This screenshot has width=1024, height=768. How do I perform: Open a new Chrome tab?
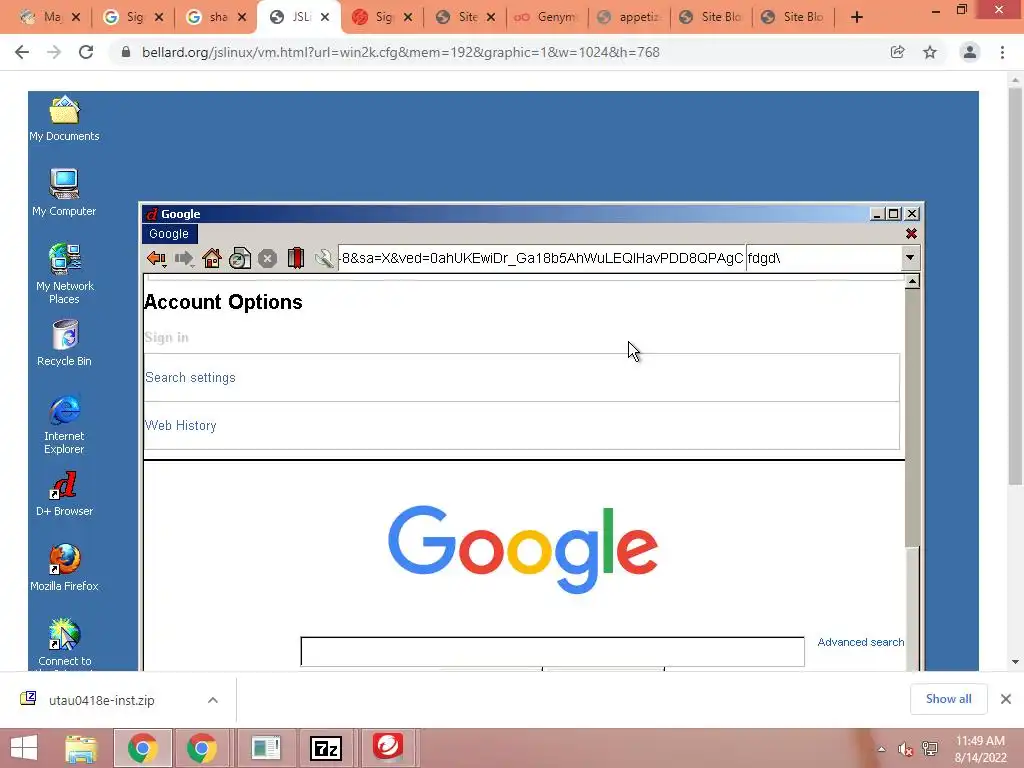click(x=857, y=17)
